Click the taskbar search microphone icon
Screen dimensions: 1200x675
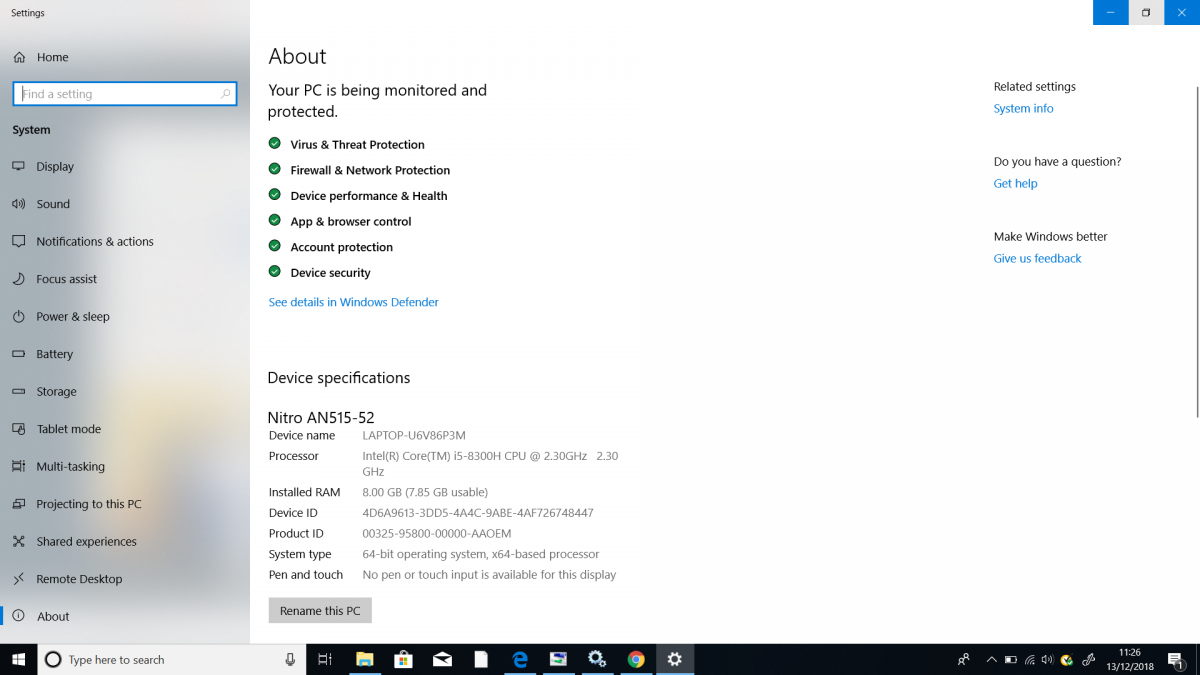[x=290, y=660]
